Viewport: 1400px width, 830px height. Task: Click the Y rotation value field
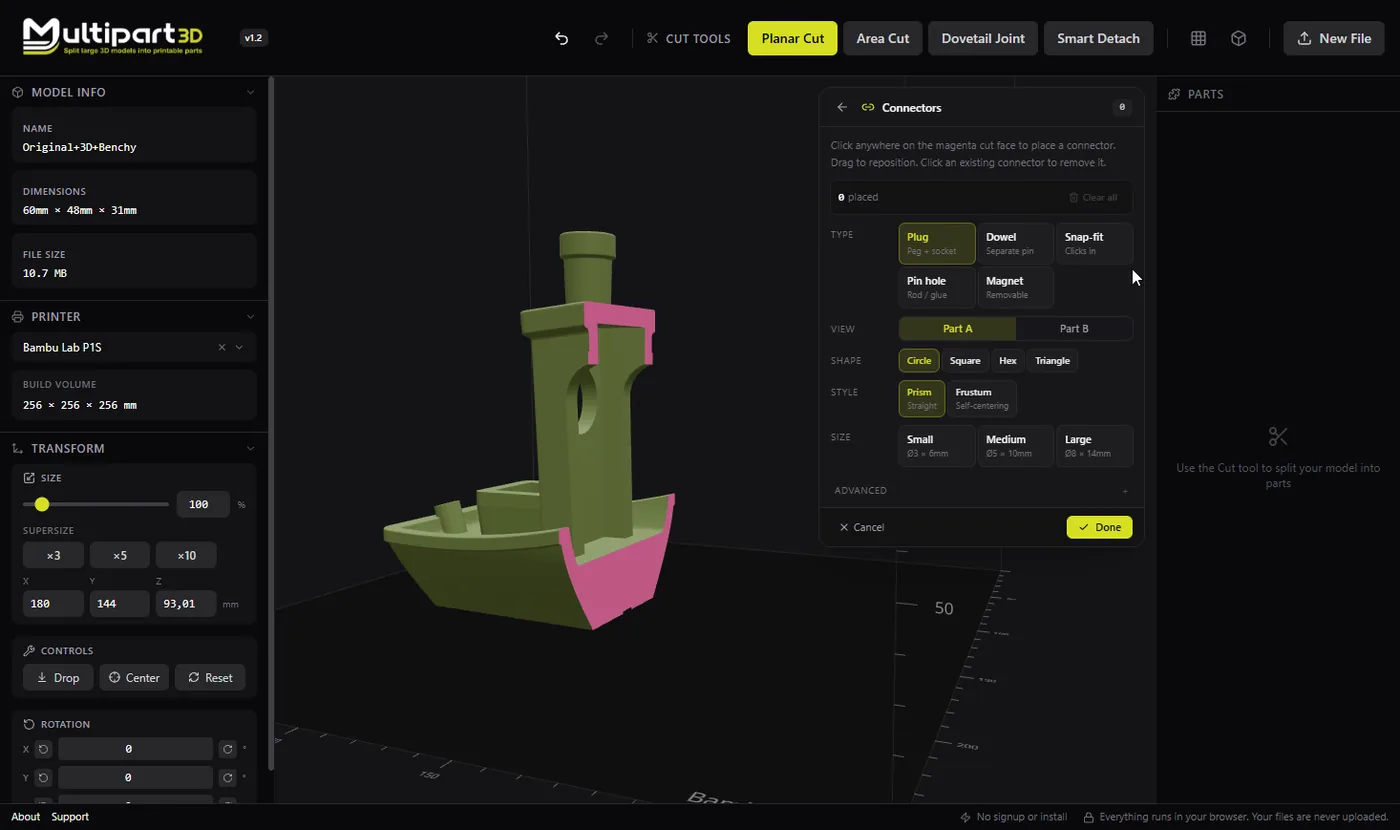[x=135, y=777]
